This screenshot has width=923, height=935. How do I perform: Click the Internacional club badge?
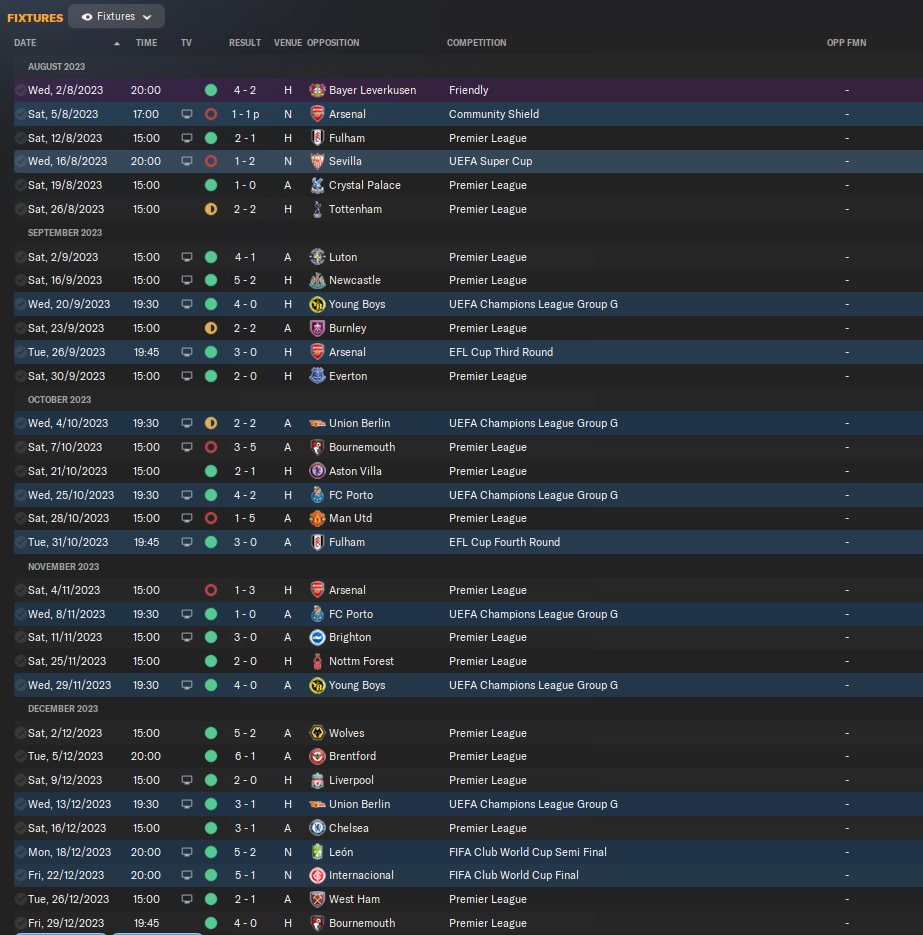tap(317, 875)
